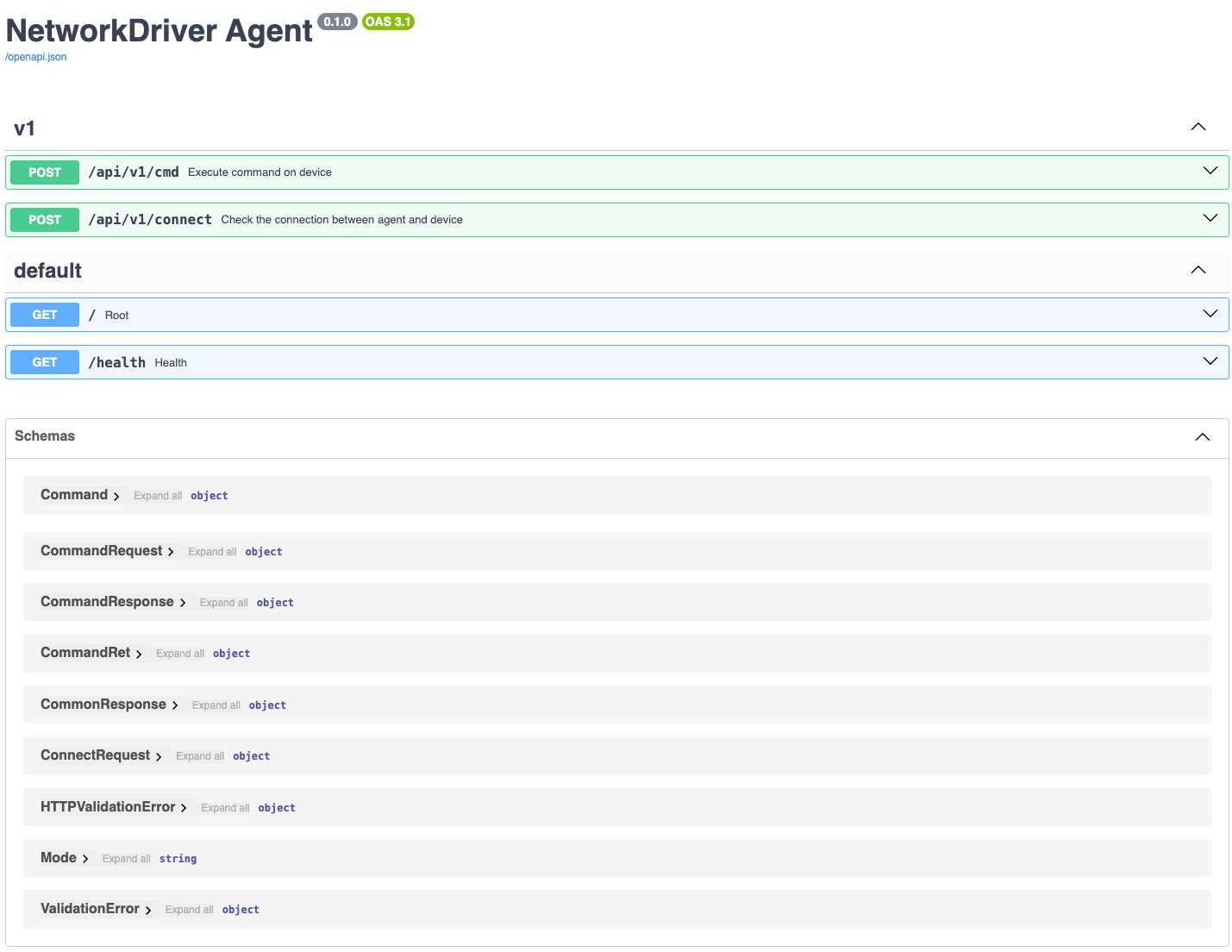Collapse the Schemas section chevron
Screen dimensions: 1232x952
point(1202,436)
